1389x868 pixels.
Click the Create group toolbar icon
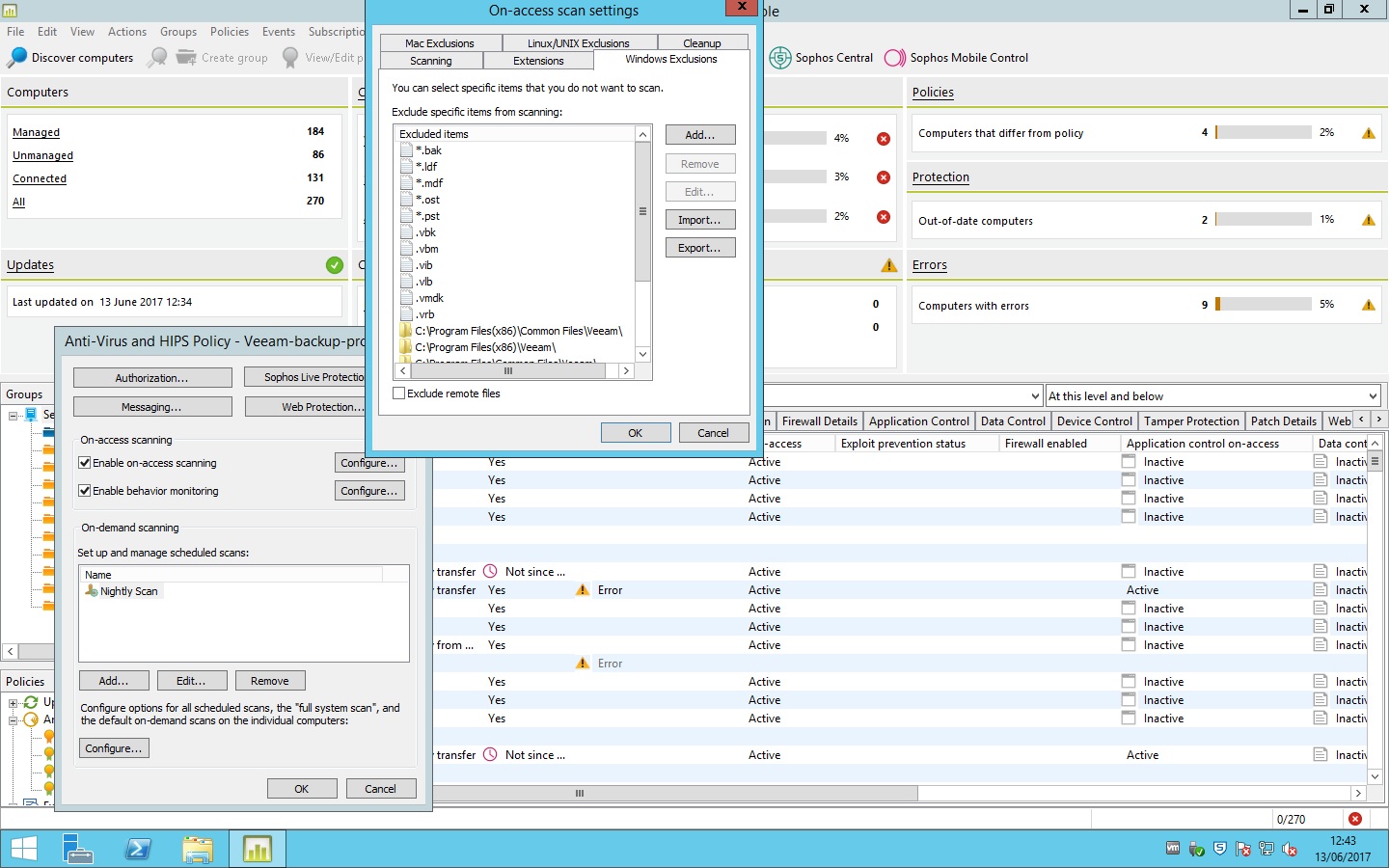click(x=186, y=58)
